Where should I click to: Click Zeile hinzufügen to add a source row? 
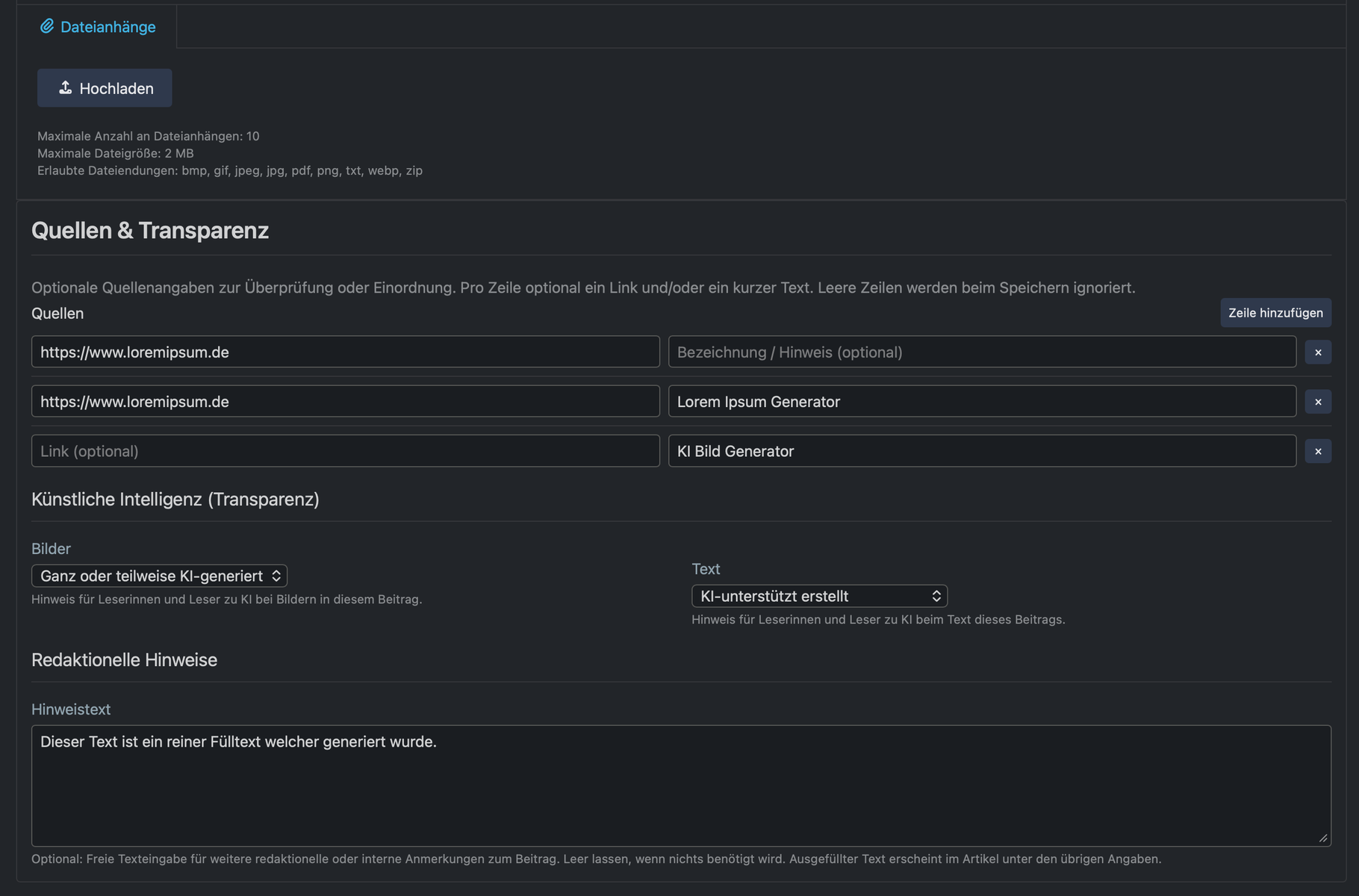(x=1275, y=313)
